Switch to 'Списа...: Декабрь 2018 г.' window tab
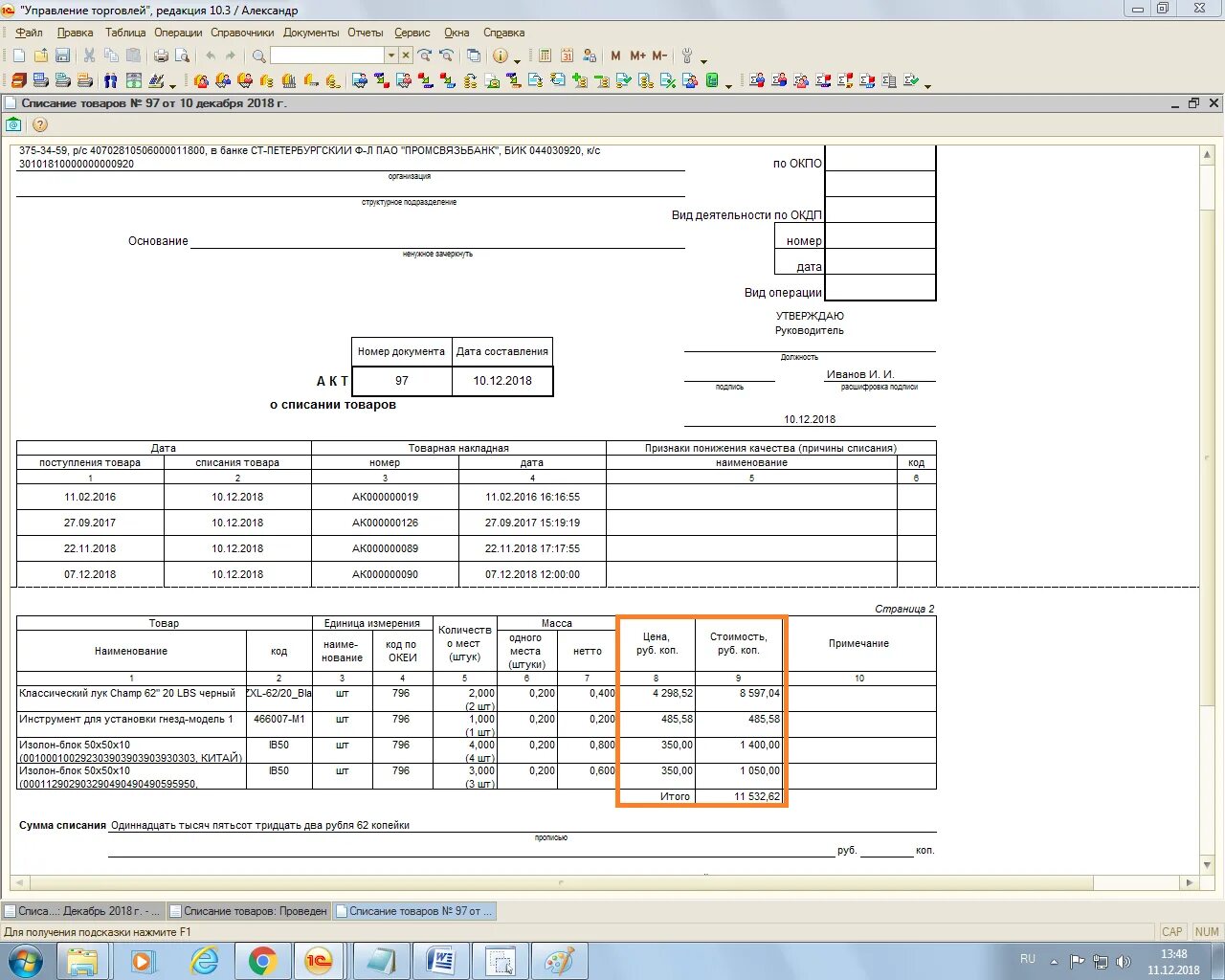 [83, 911]
